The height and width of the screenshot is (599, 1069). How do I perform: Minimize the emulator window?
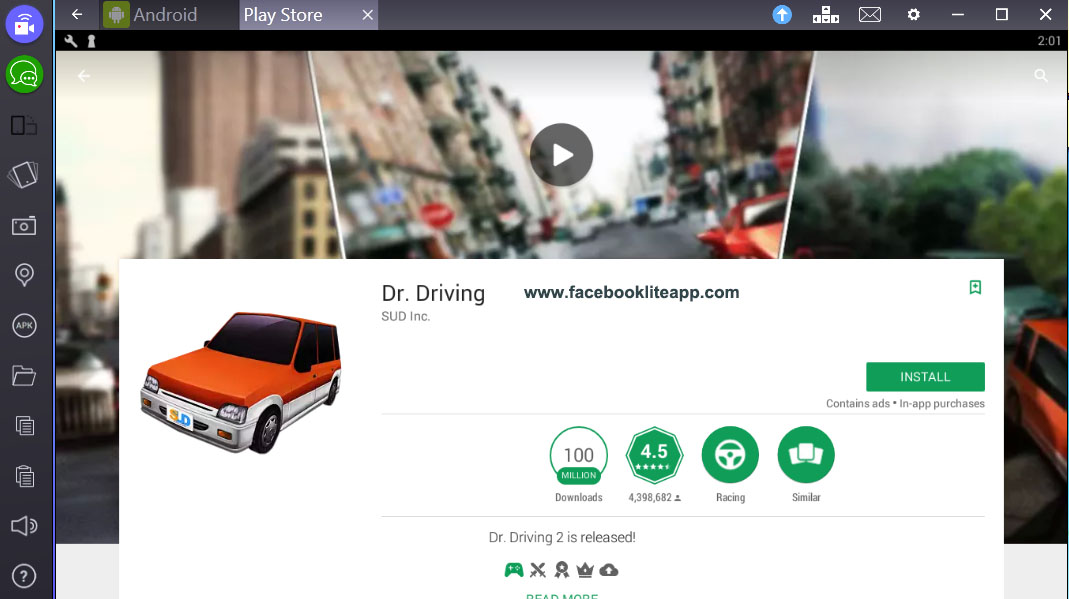coord(958,14)
